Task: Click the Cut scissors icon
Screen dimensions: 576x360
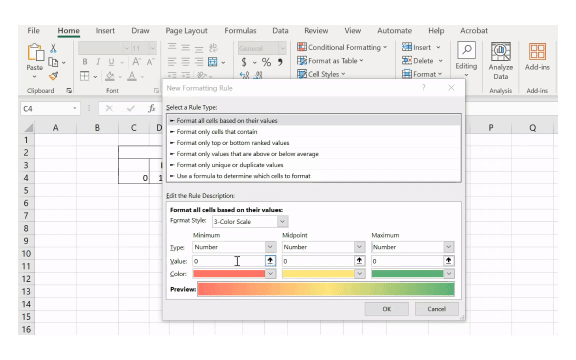Action: [x=53, y=48]
